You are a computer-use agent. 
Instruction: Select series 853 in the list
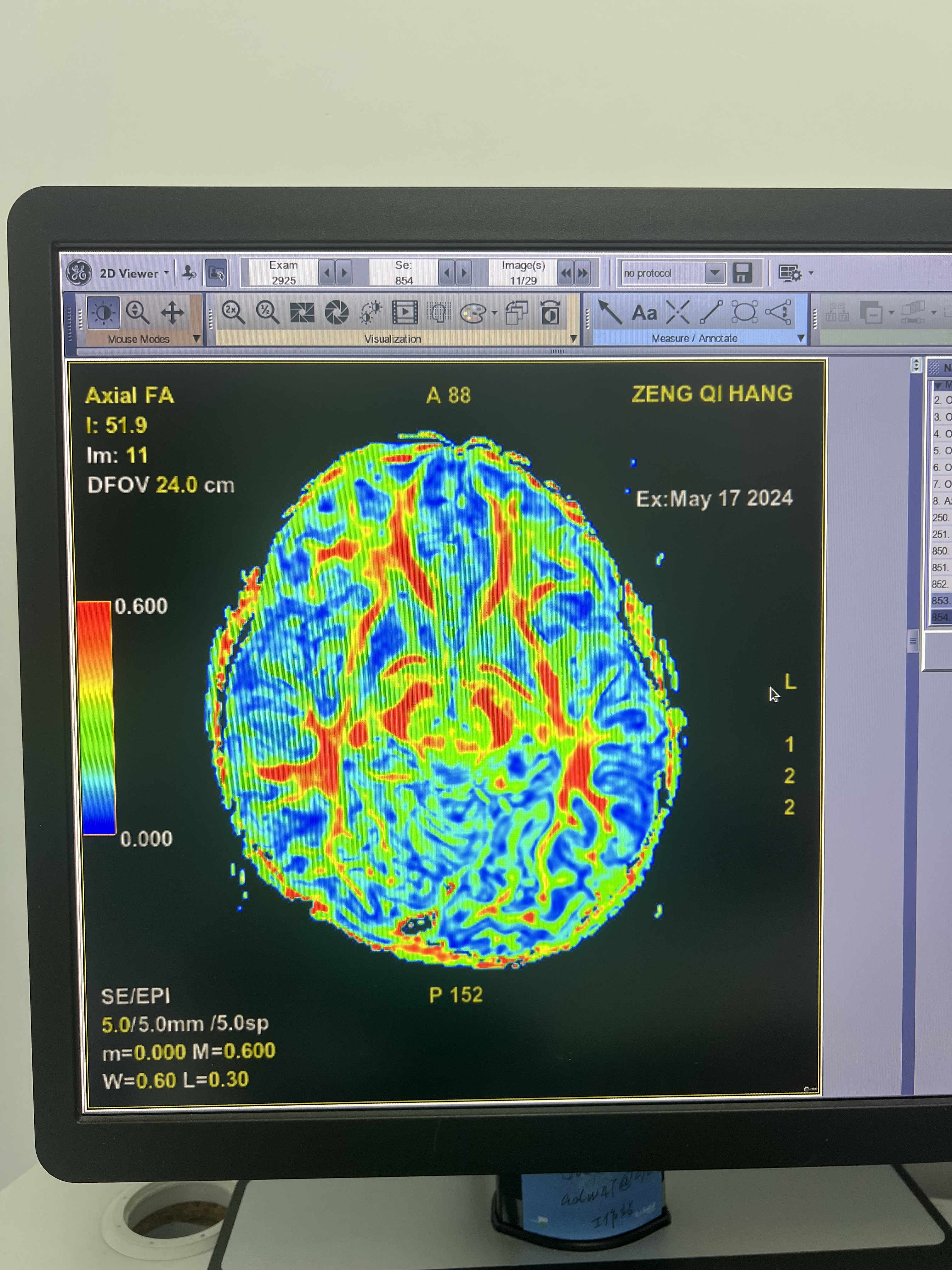(940, 601)
